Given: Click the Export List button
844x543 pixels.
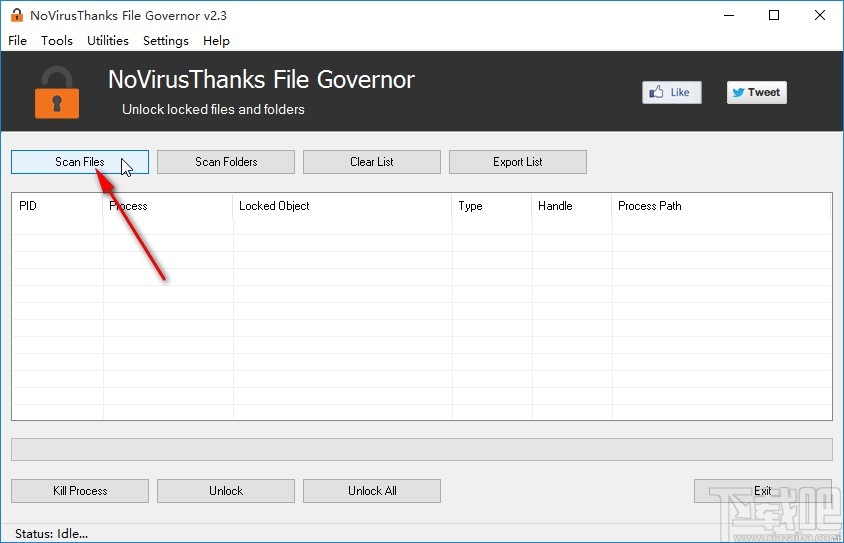Looking at the screenshot, I should click(x=518, y=162).
